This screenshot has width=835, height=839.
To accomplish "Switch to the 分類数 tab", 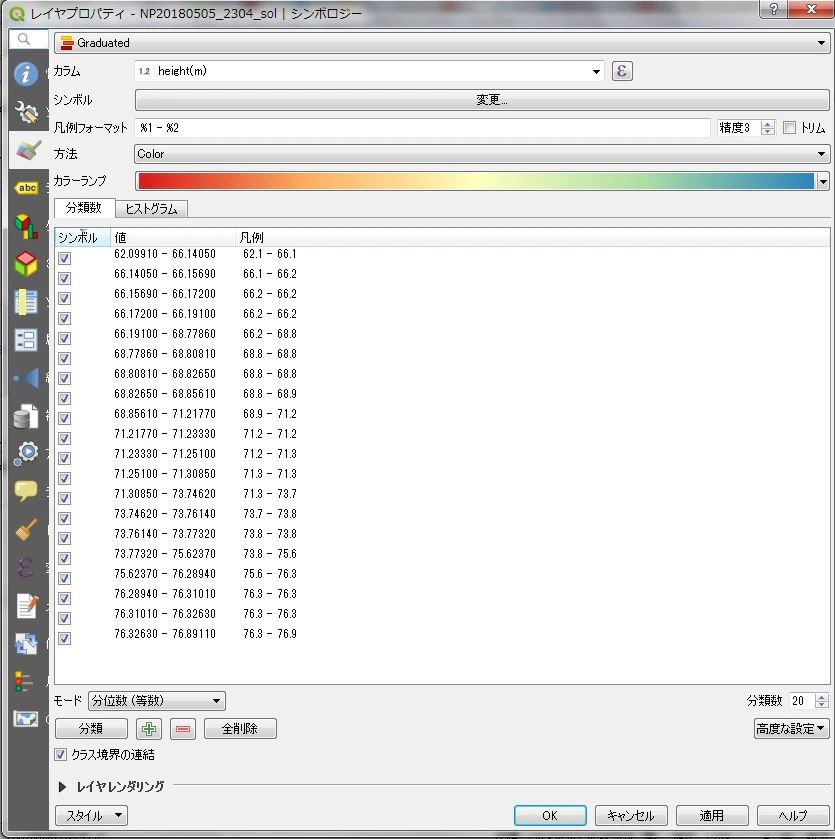I will click(84, 208).
